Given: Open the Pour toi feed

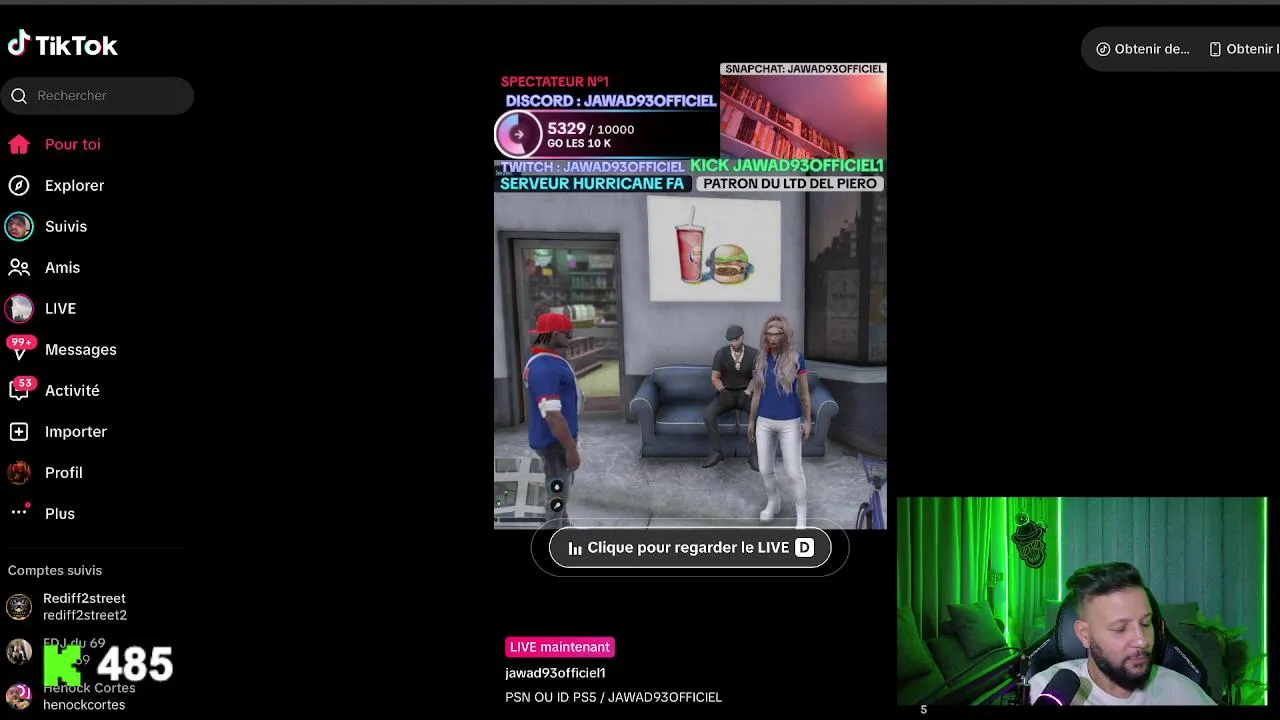Looking at the screenshot, I should pyautogui.click(x=72, y=144).
